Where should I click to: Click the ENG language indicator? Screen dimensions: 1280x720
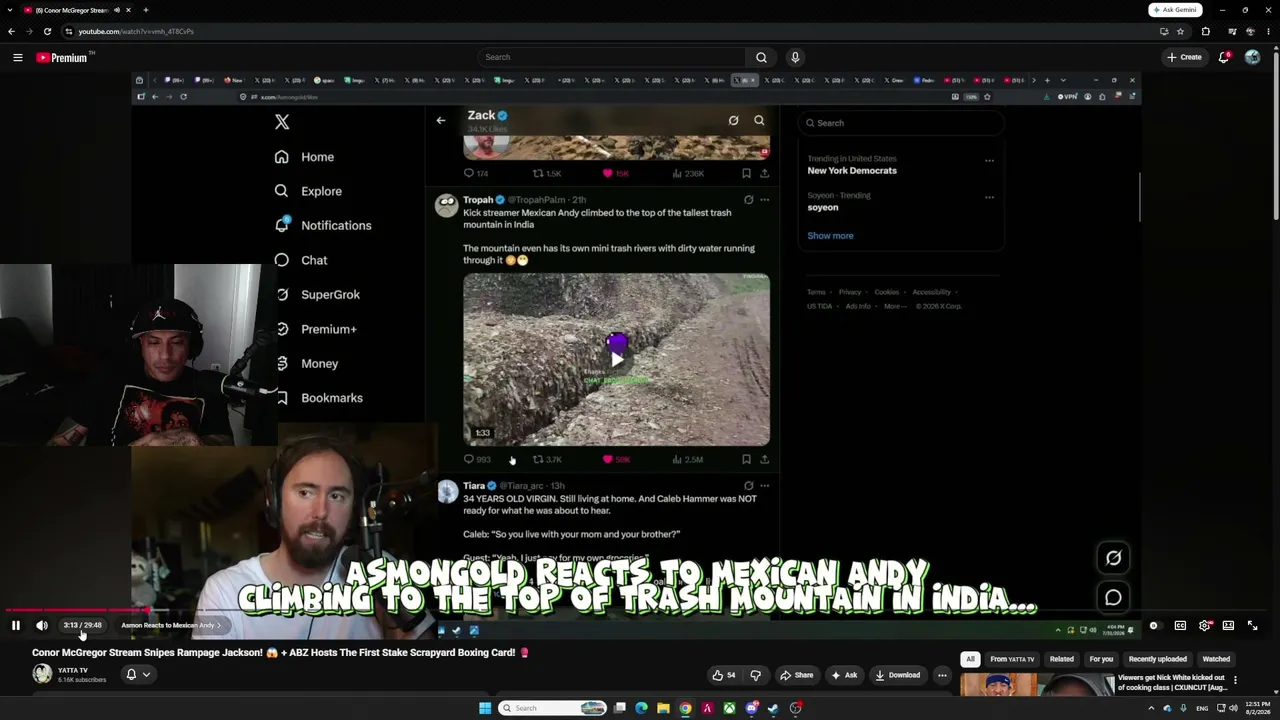[1202, 708]
